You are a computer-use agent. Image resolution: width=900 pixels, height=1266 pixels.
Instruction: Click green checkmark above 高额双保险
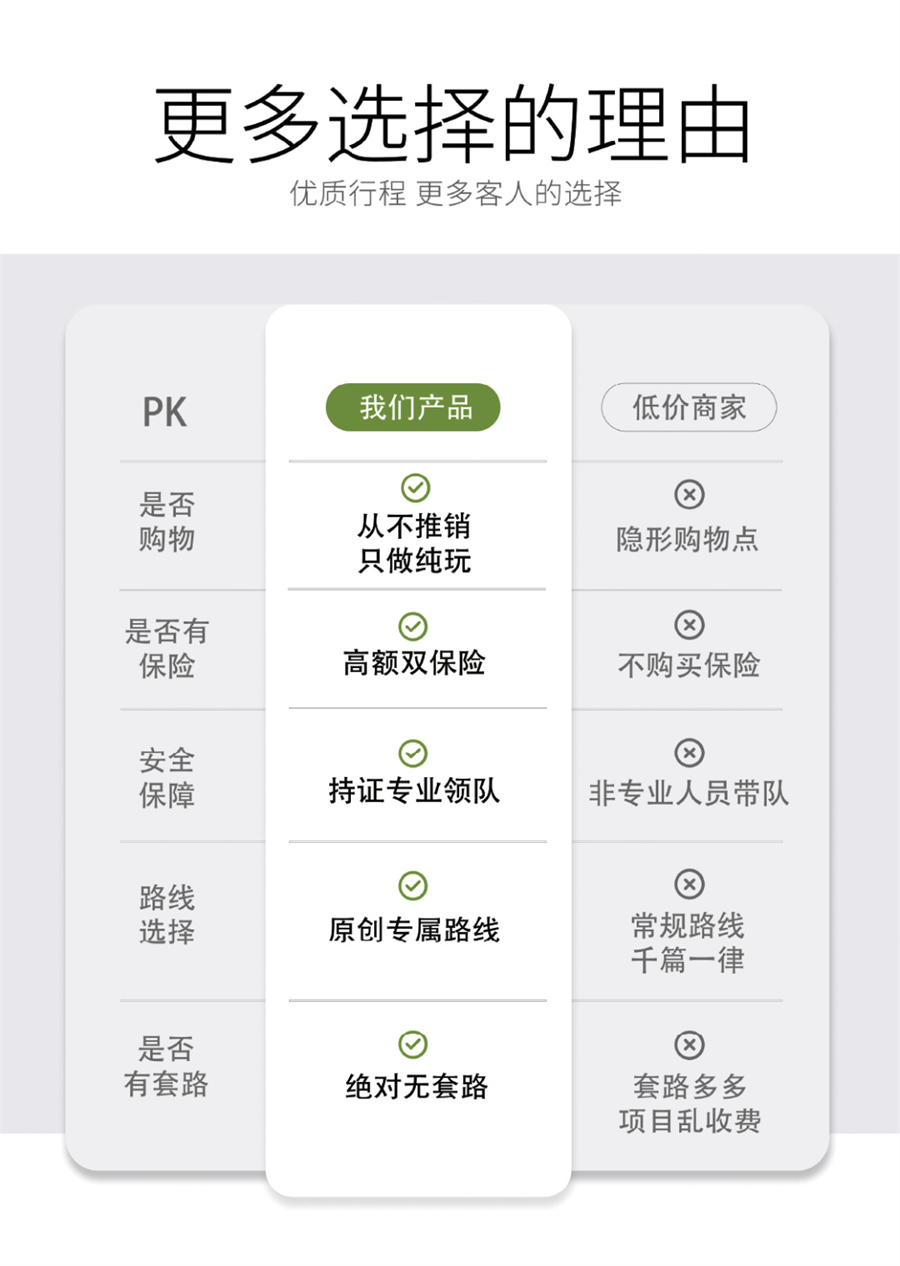[413, 627]
